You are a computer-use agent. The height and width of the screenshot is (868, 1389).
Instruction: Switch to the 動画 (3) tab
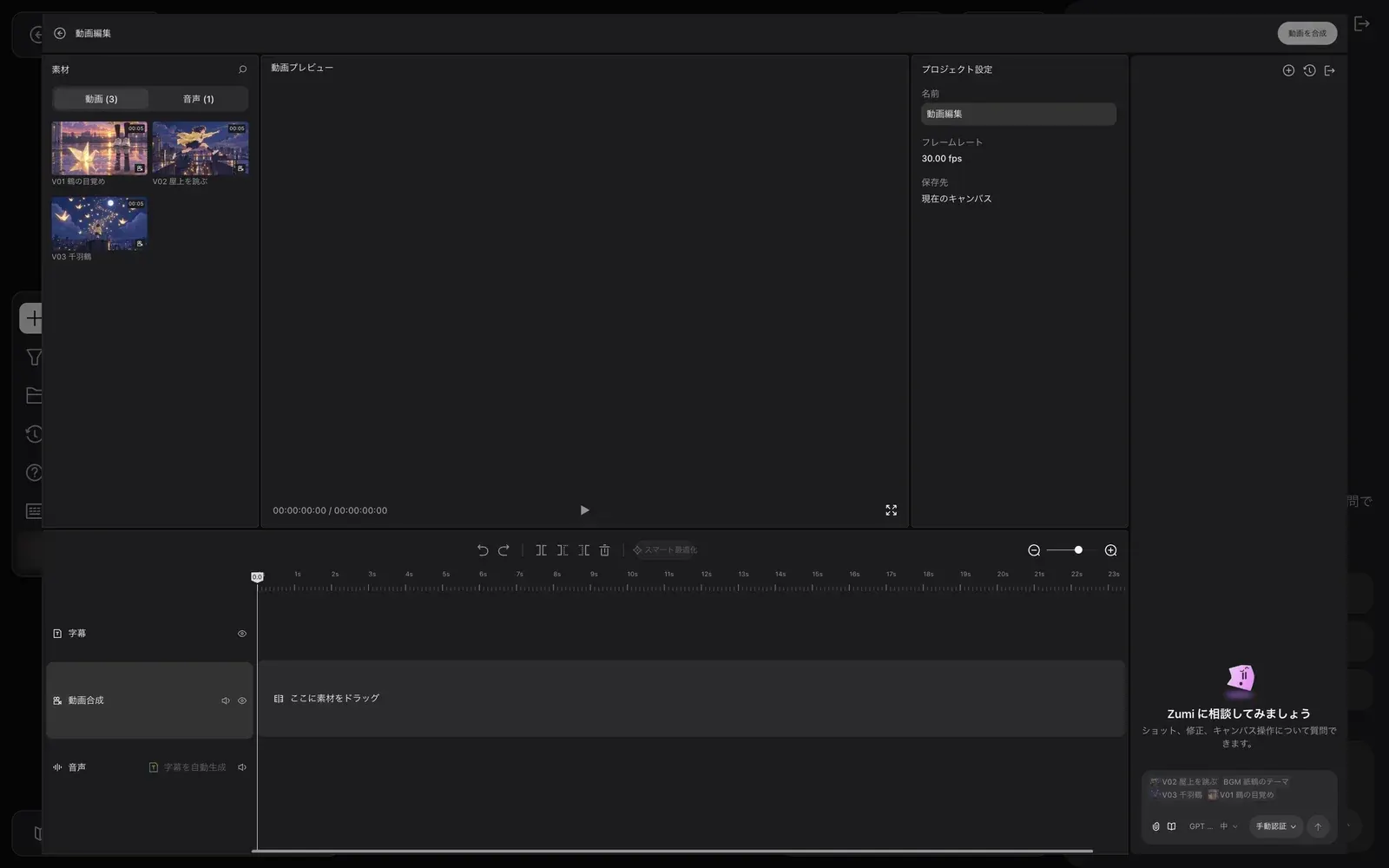click(101, 99)
